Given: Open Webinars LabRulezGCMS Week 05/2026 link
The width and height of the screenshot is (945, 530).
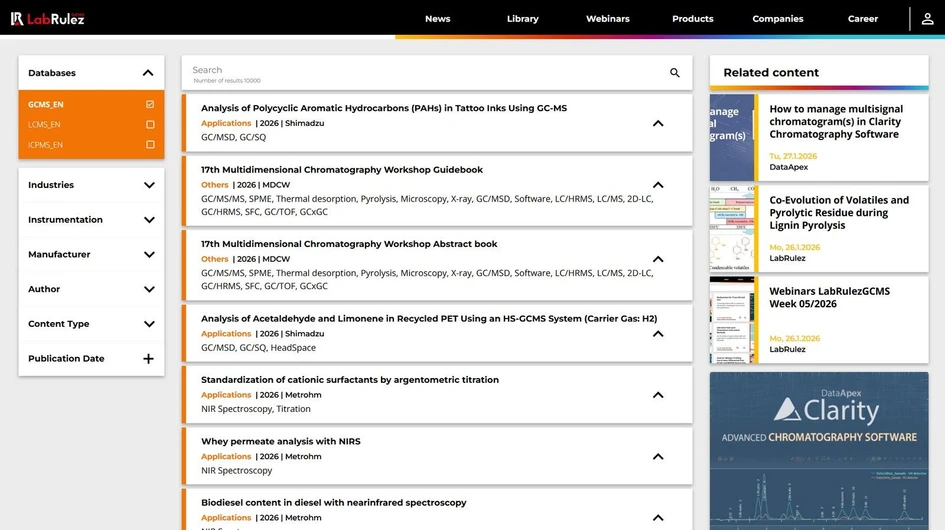Looking at the screenshot, I should click(x=829, y=298).
